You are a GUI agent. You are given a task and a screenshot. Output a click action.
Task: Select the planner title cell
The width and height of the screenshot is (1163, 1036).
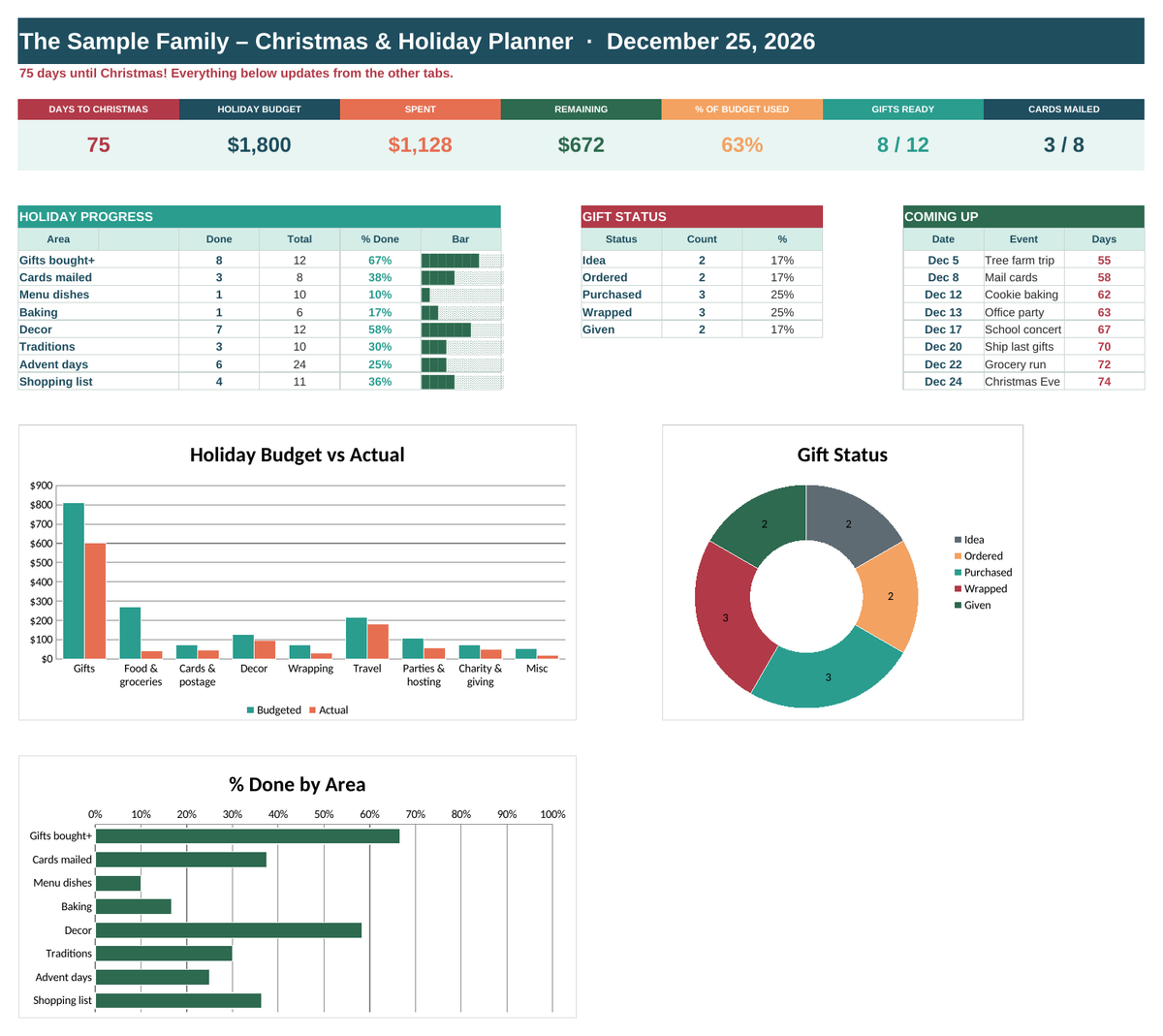pyautogui.click(x=581, y=42)
